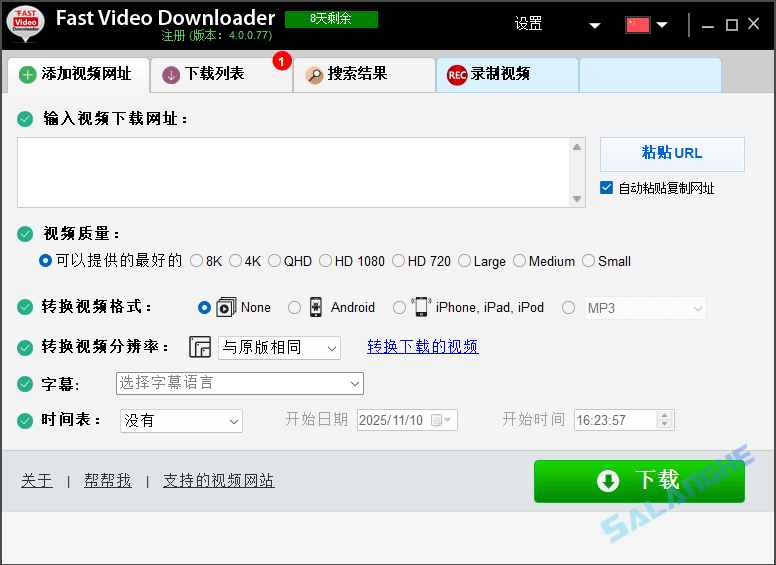
Task: Click the purple download icon on 下载列表 tab
Action: pyautogui.click(x=171, y=75)
